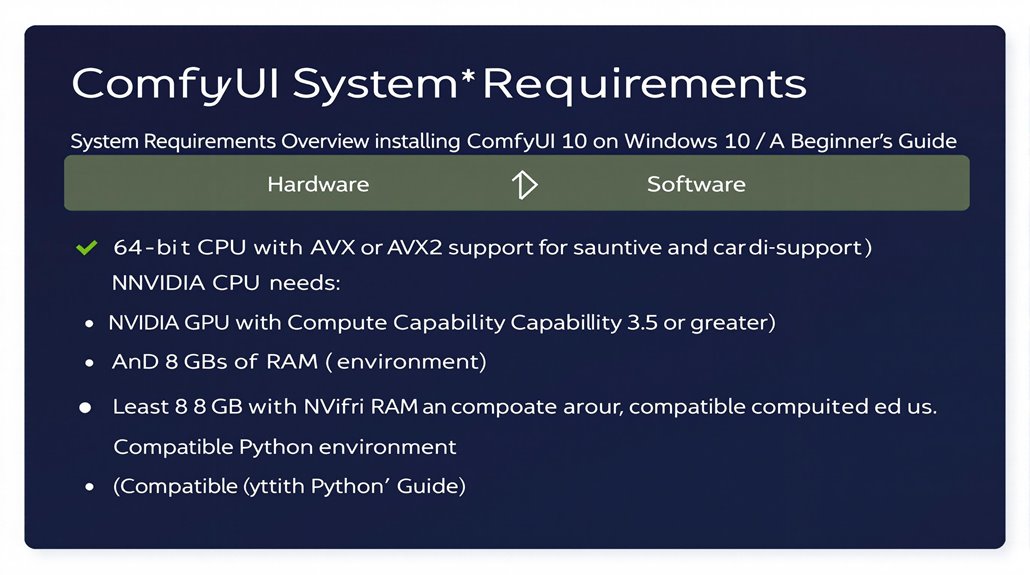Click the green checkmark beside 64-bit CPU

[87, 248]
